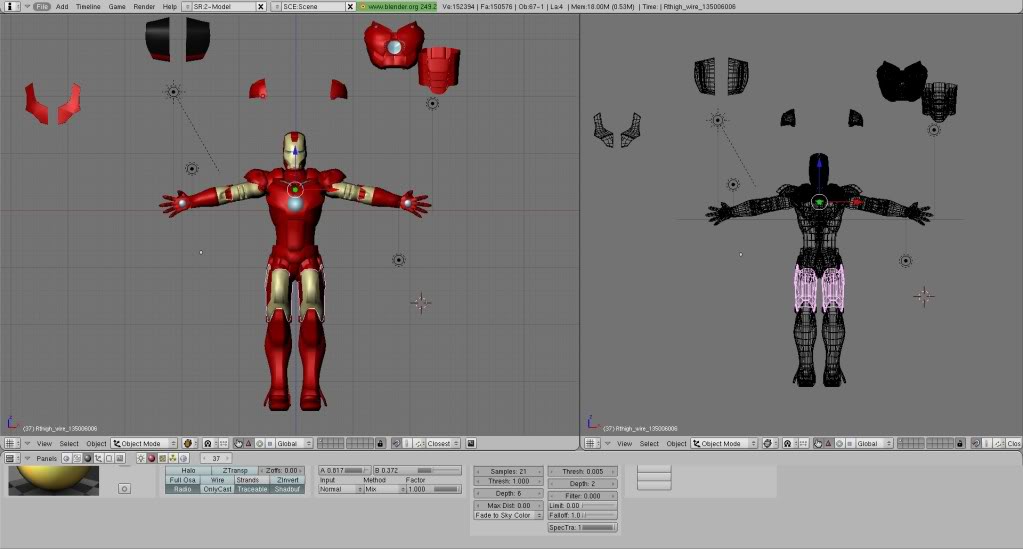Toggle the Traceable material option

coord(252,489)
